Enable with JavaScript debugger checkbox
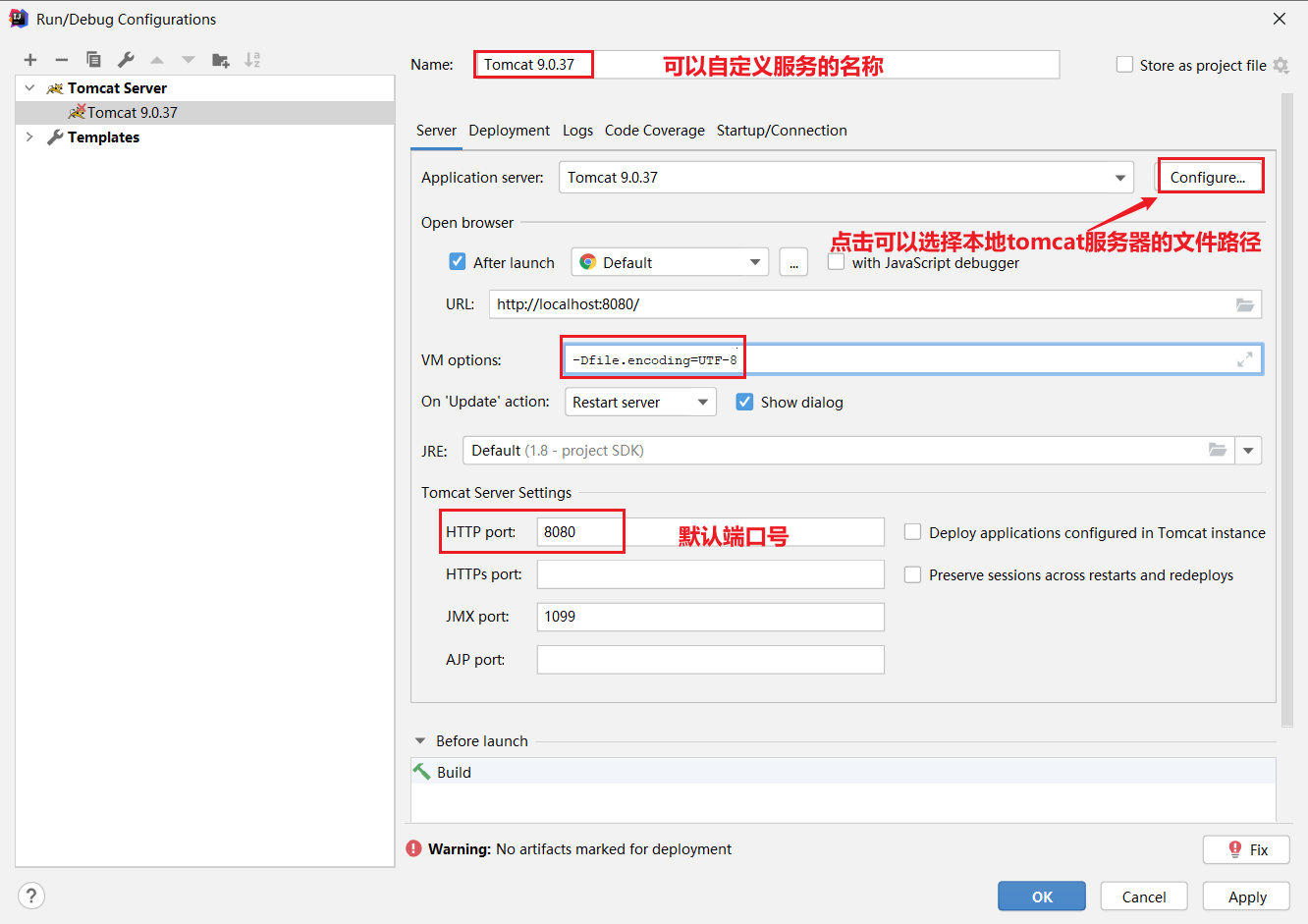This screenshot has height=924, width=1308. (x=836, y=262)
